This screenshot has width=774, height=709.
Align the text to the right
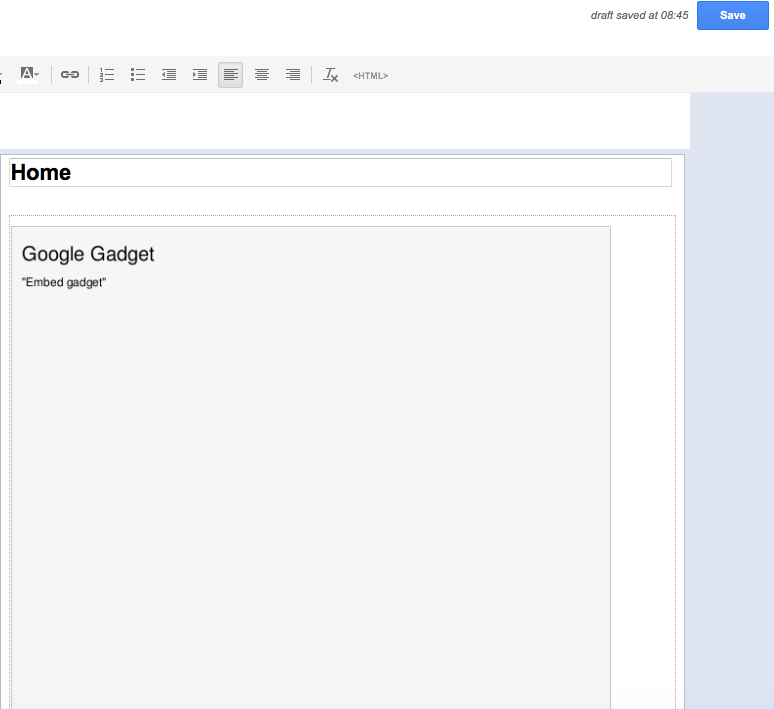tap(293, 75)
